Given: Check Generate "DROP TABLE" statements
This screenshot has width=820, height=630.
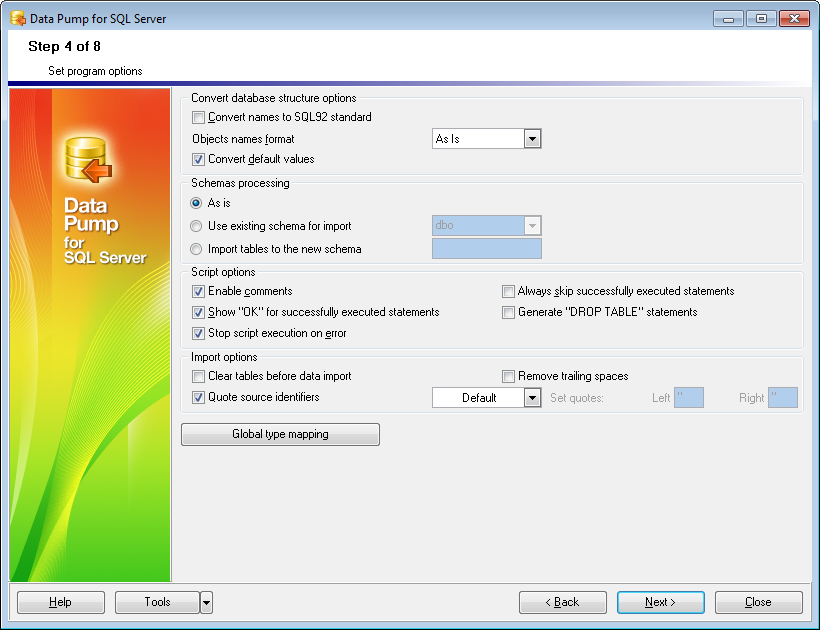Looking at the screenshot, I should click(508, 313).
